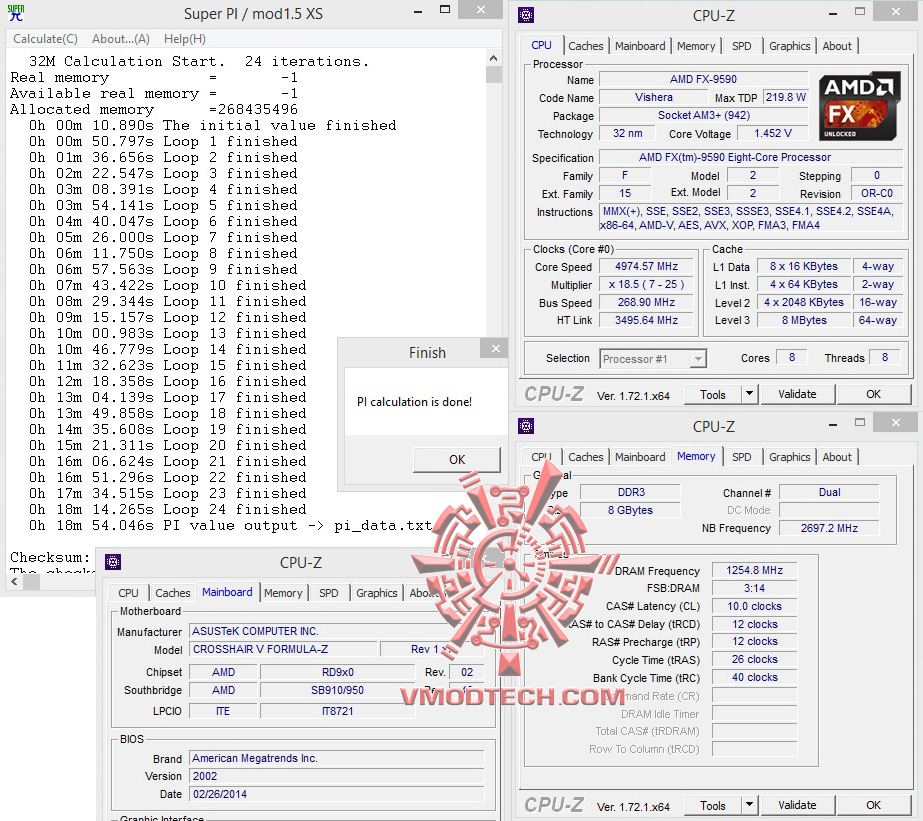
Task: Click BIOS date 02/26/2014
Action: pos(337,794)
